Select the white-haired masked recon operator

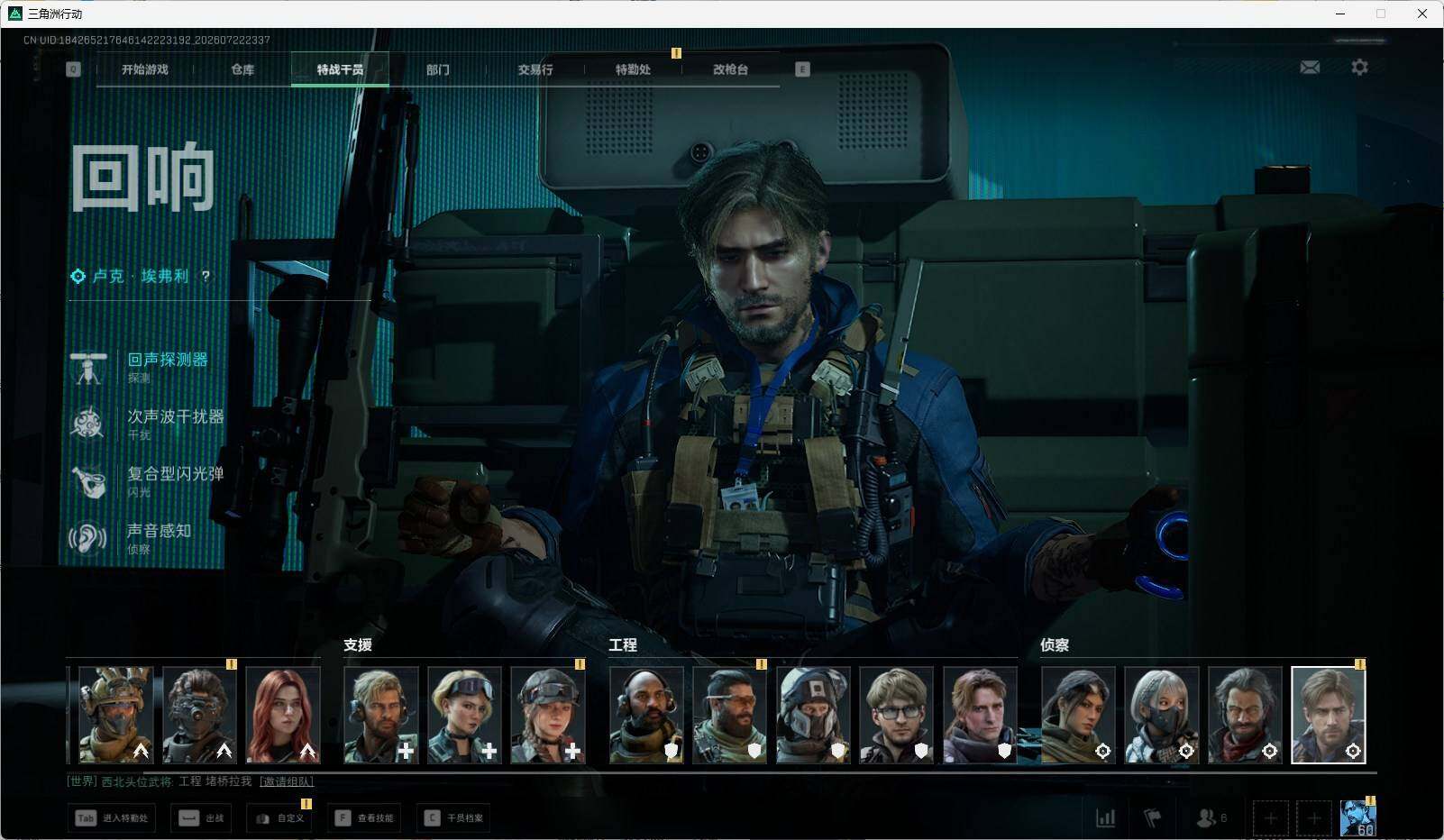(1161, 715)
